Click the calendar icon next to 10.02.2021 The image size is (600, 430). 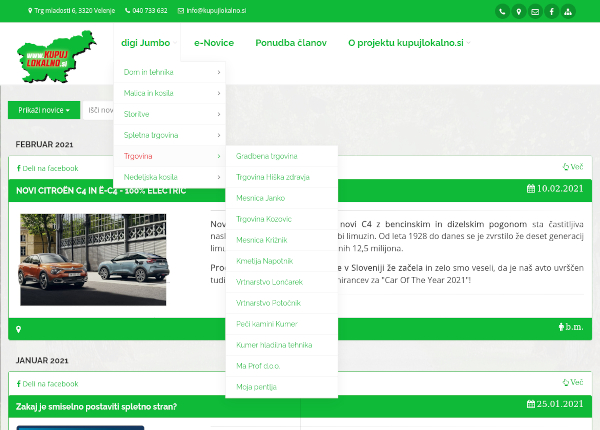click(x=531, y=189)
